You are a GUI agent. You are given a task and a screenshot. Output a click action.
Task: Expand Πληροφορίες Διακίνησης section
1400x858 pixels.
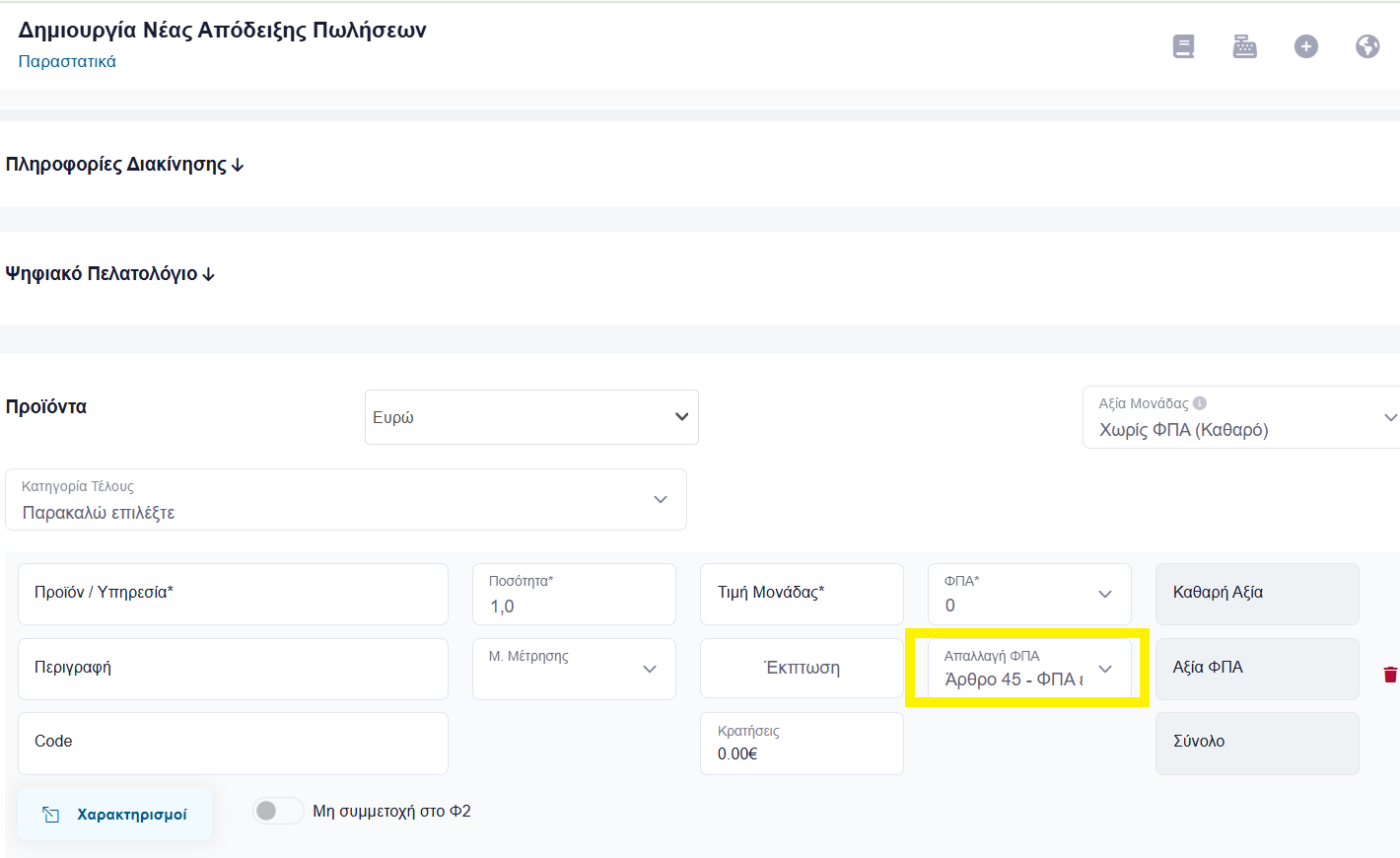(124, 165)
